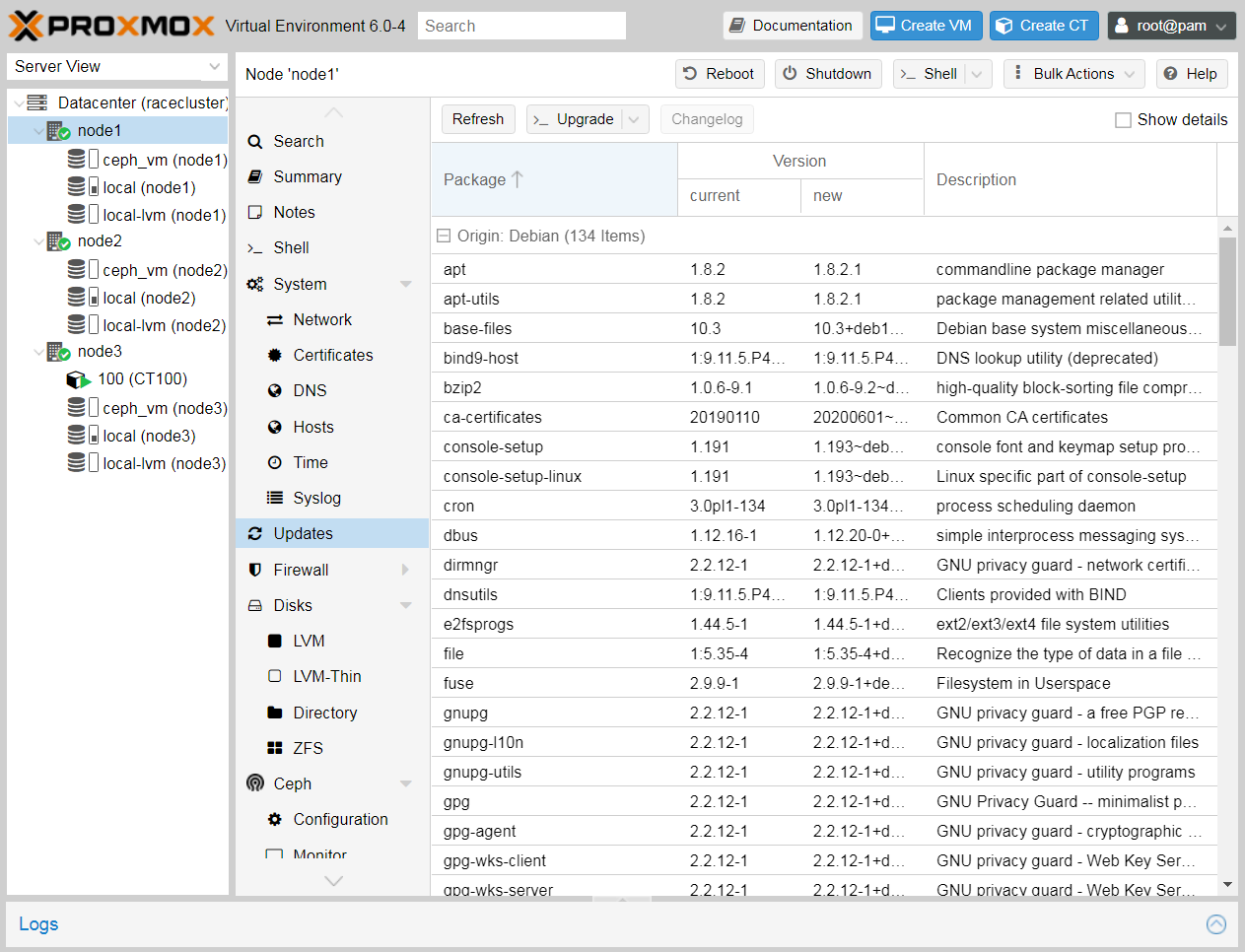This screenshot has width=1245, height=952.
Task: Click the Reboot button
Action: tap(721, 74)
